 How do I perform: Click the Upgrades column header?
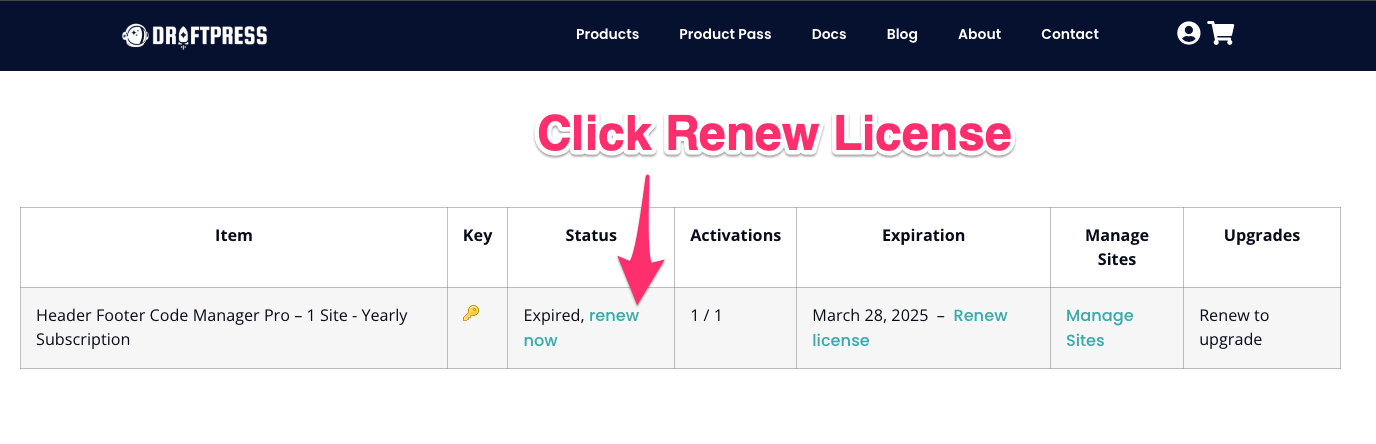pyautogui.click(x=1262, y=236)
